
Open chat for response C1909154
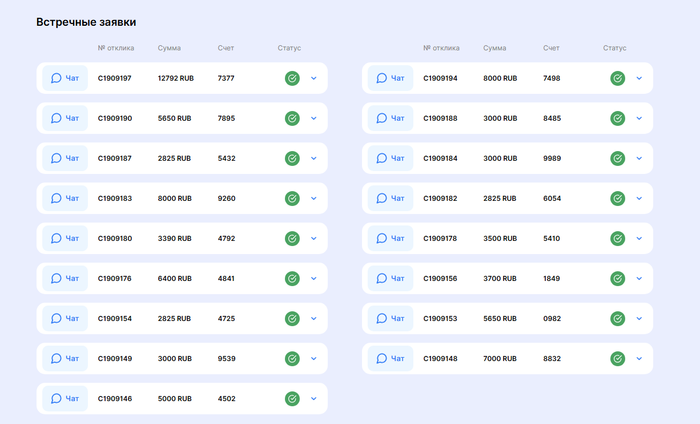pos(65,319)
